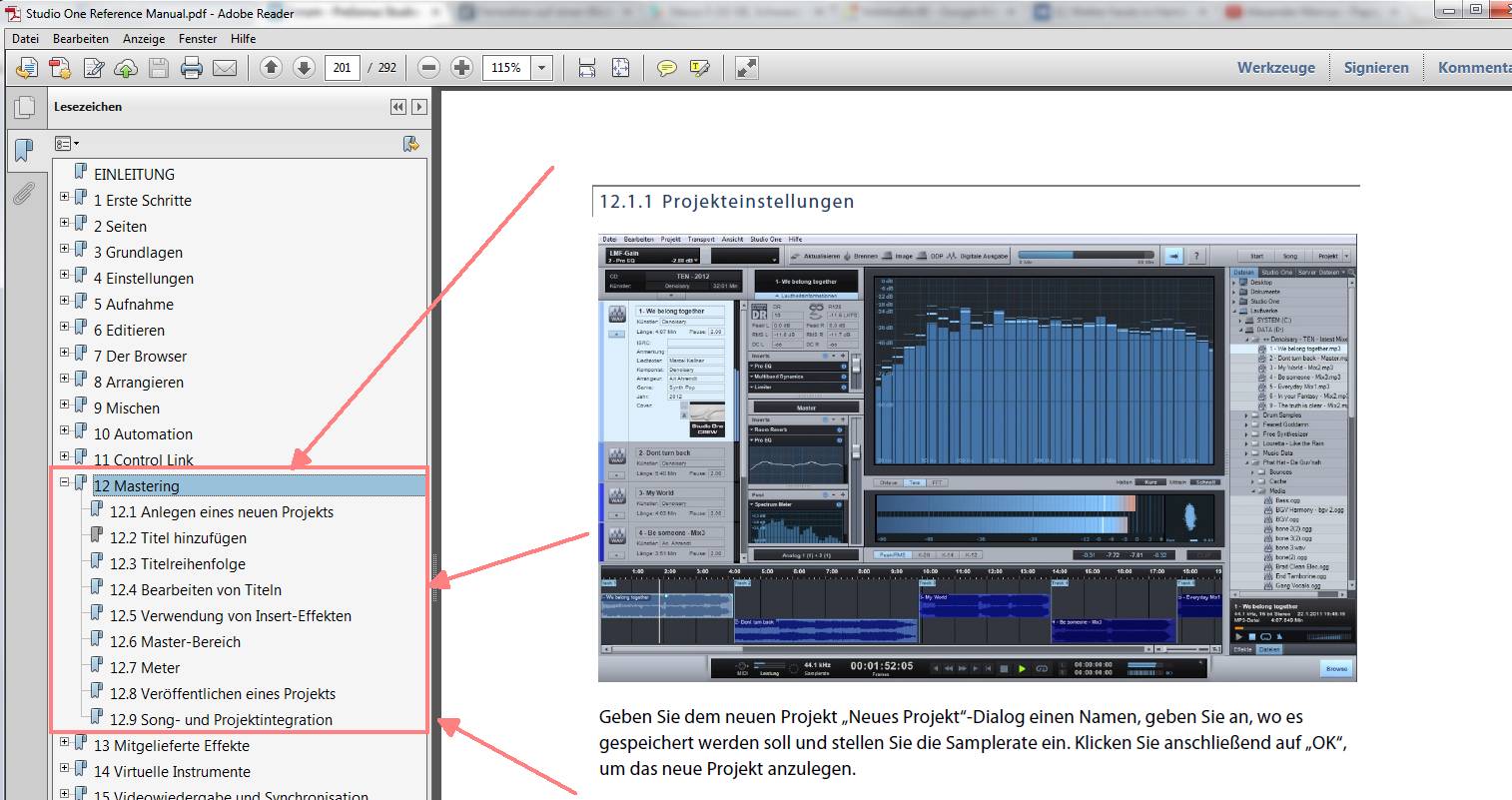Zoom out with the minus button
This screenshot has height=800, width=1512.
coord(428,68)
